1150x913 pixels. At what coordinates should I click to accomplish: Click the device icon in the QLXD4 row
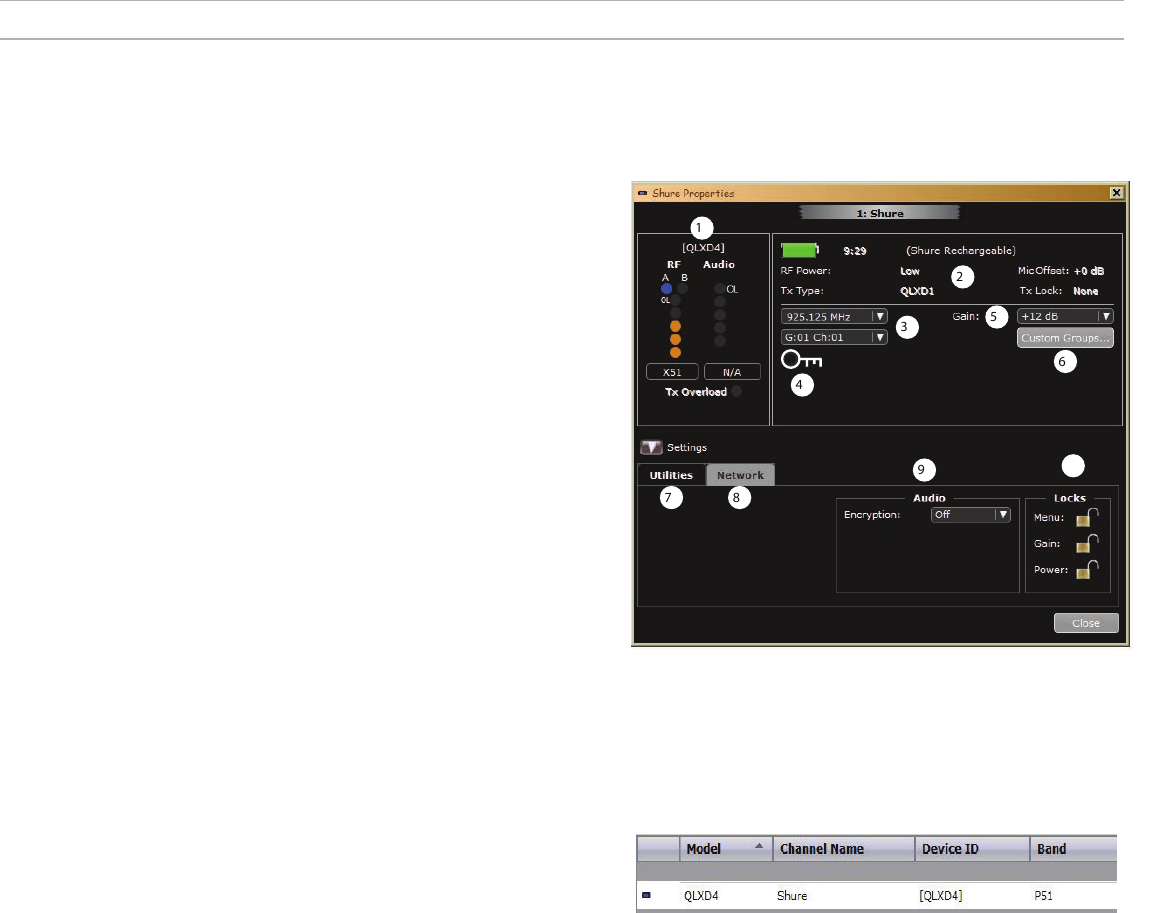(x=646, y=895)
